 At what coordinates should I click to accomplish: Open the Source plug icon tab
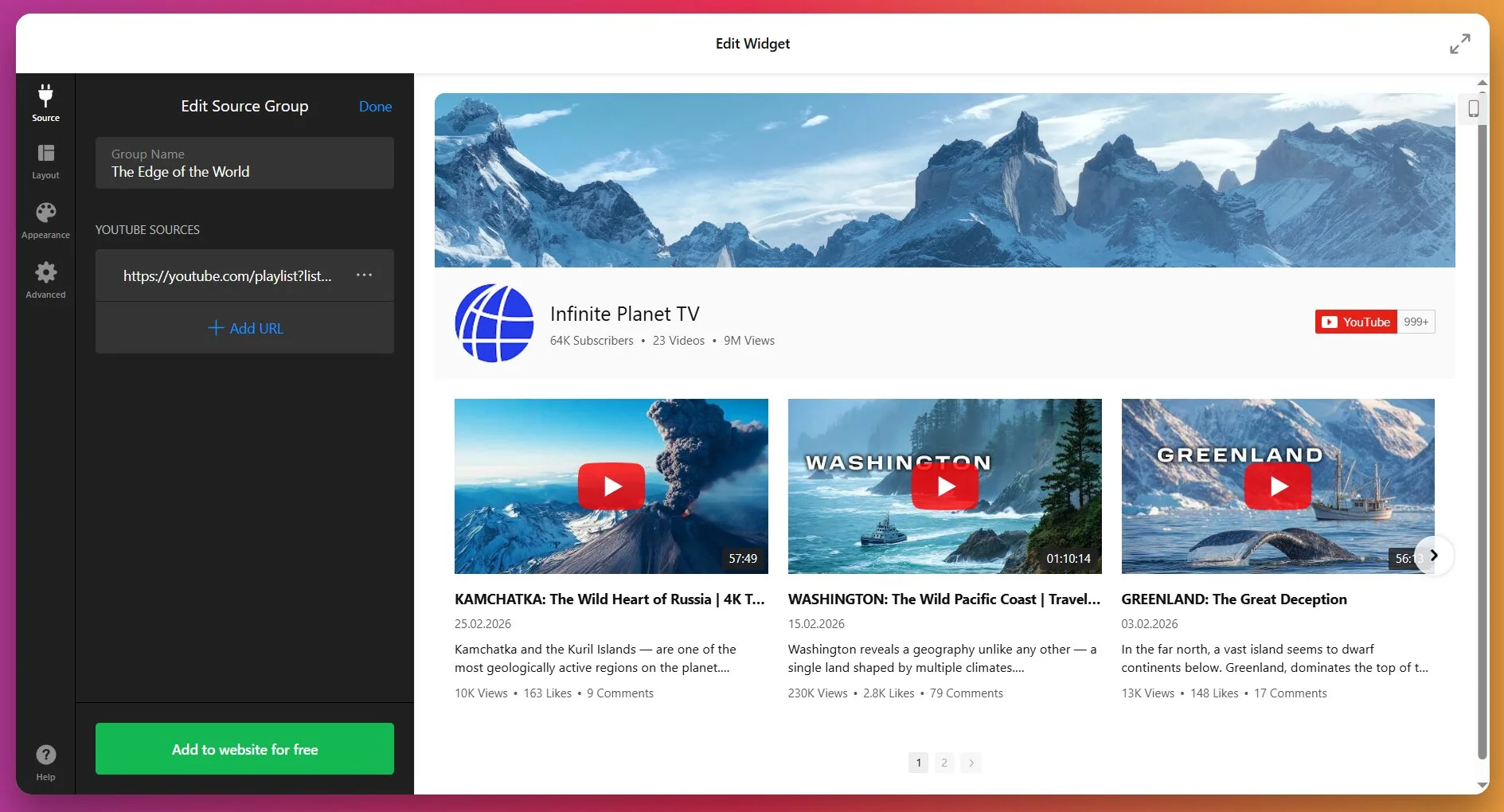tap(45, 103)
